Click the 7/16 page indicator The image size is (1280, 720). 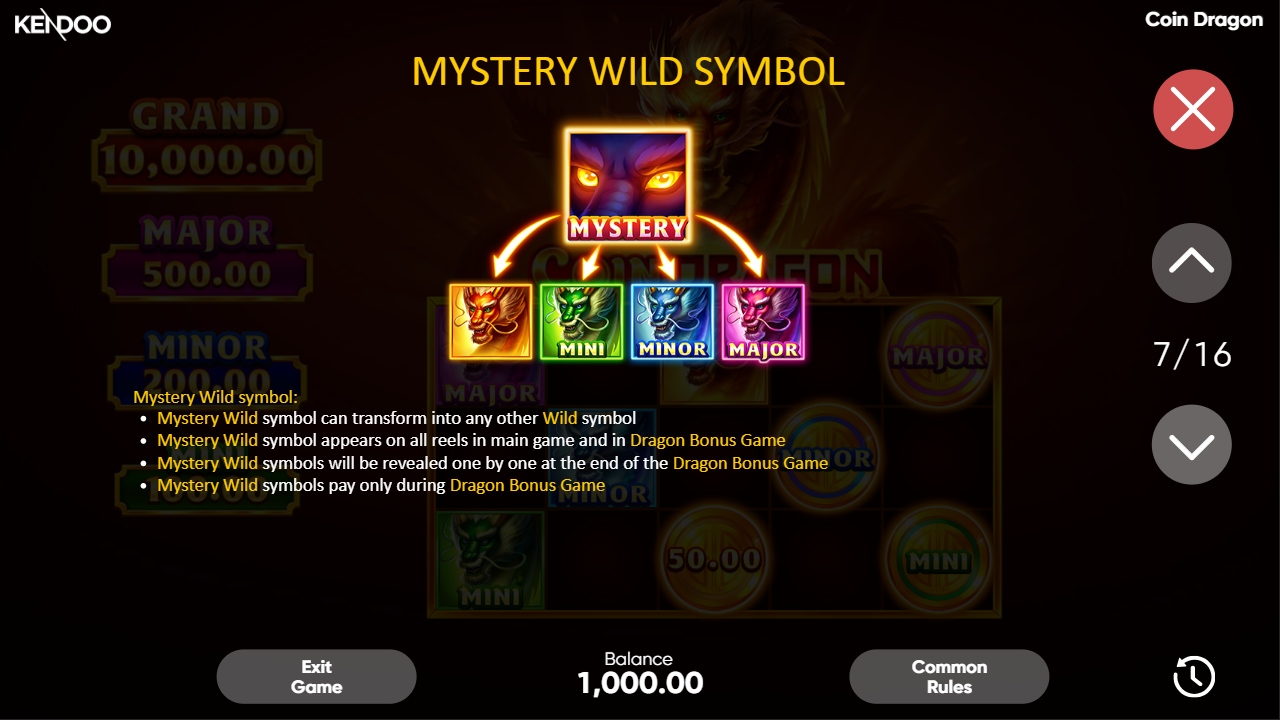click(1192, 354)
